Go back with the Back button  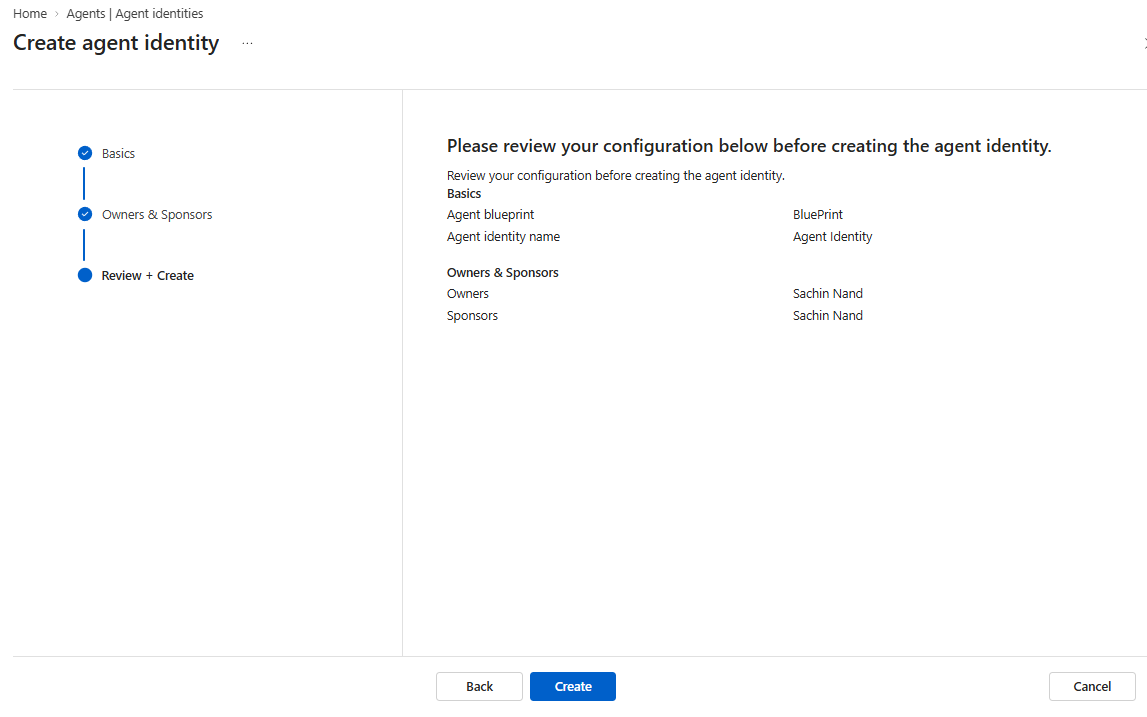pyautogui.click(x=479, y=686)
